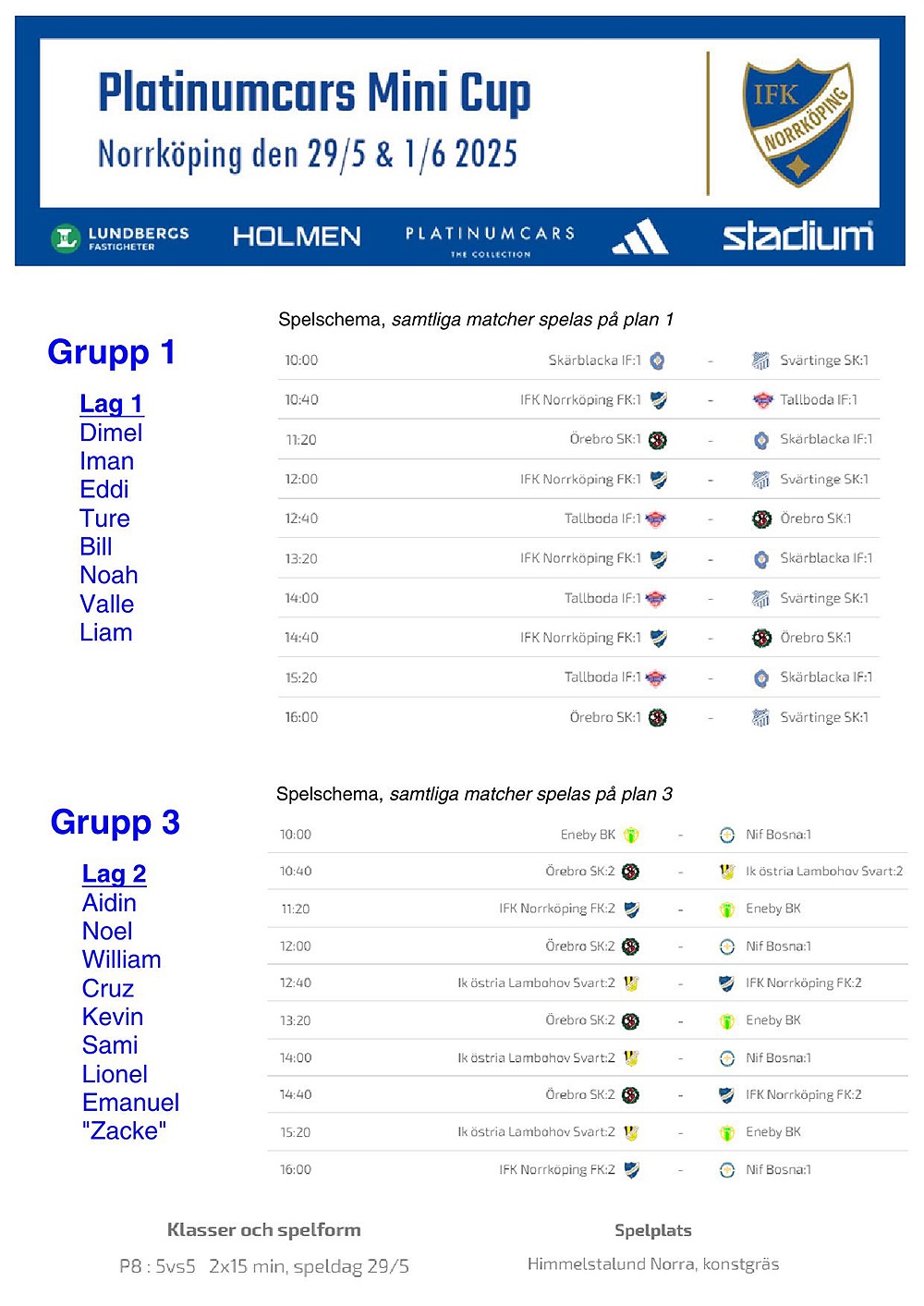
Task: Click Nif Bosna:1 badge in 16:00 match
Action: click(x=727, y=1170)
